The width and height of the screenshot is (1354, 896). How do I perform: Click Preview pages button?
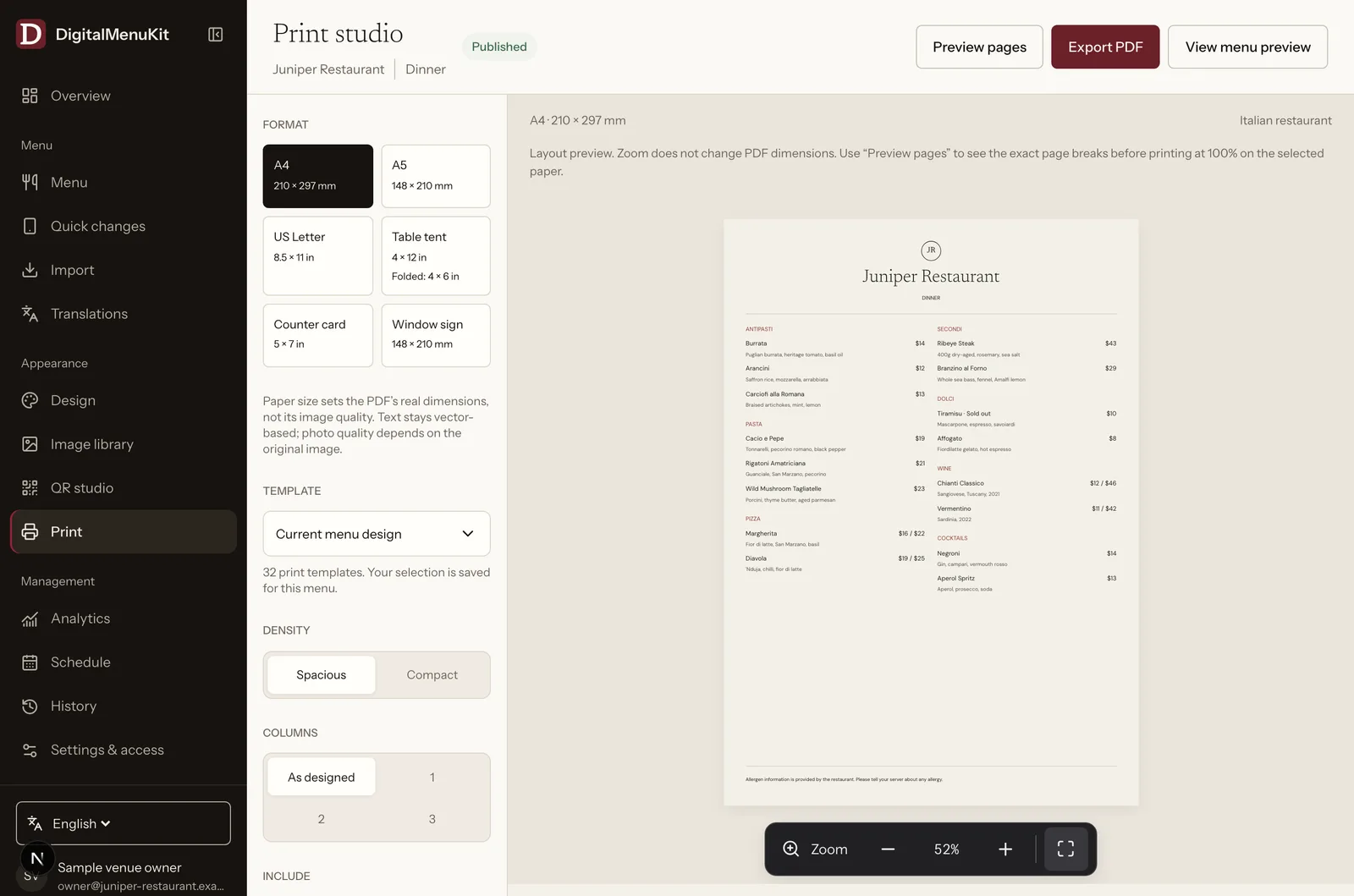(x=979, y=47)
